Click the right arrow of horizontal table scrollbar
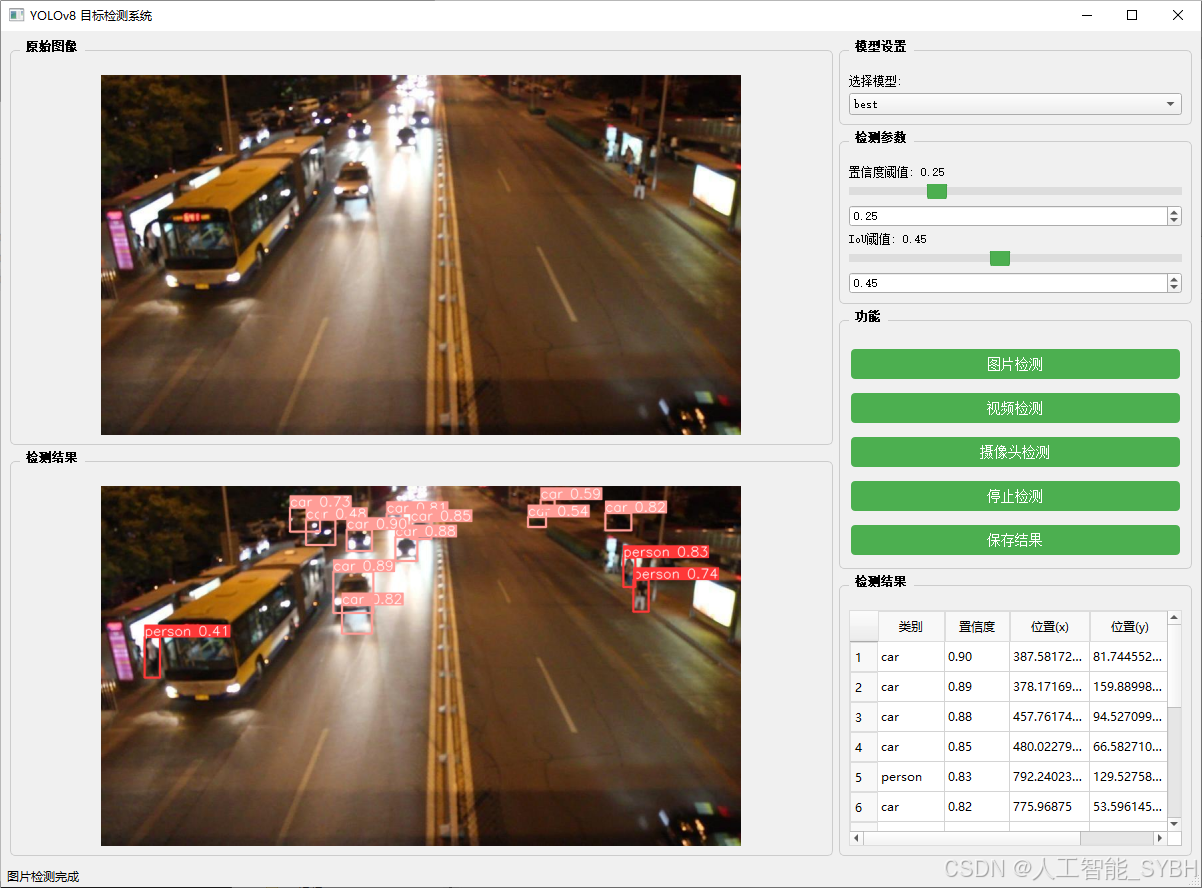This screenshot has width=1202, height=888. click(x=1160, y=837)
